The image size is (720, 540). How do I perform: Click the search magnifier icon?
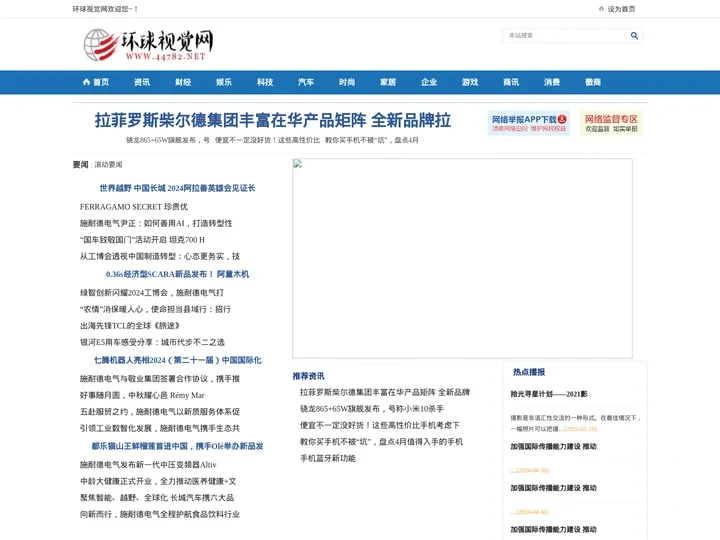[634, 35]
